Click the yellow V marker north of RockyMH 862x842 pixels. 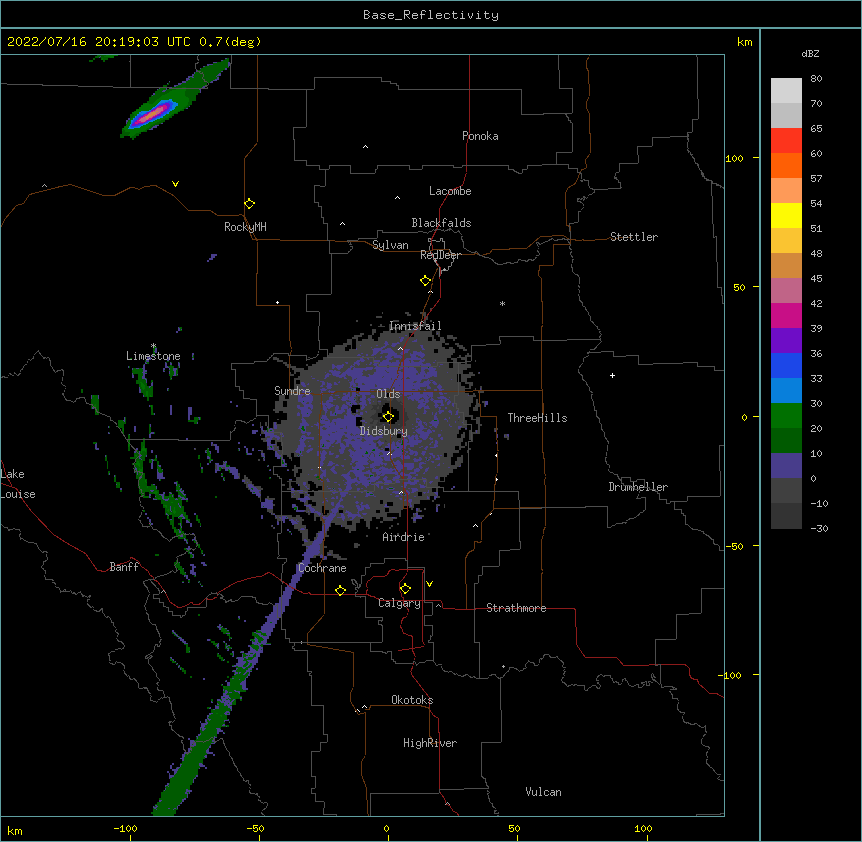175,184
